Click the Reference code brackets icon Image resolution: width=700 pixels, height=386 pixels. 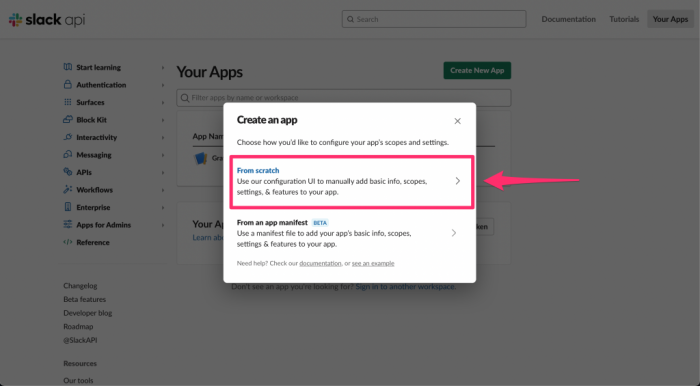pyautogui.click(x=67, y=242)
